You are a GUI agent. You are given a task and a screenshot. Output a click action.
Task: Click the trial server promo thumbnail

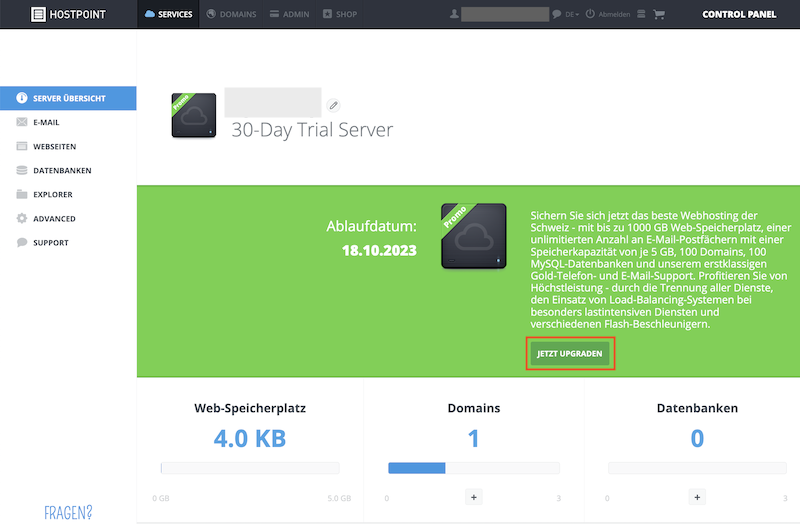[193, 115]
